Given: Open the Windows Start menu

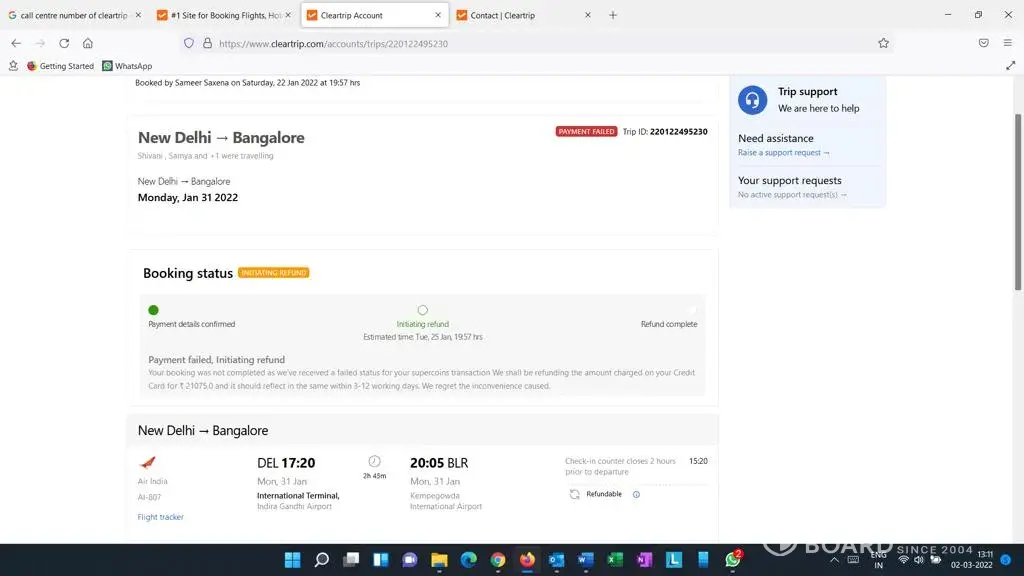Looking at the screenshot, I should 293,560.
